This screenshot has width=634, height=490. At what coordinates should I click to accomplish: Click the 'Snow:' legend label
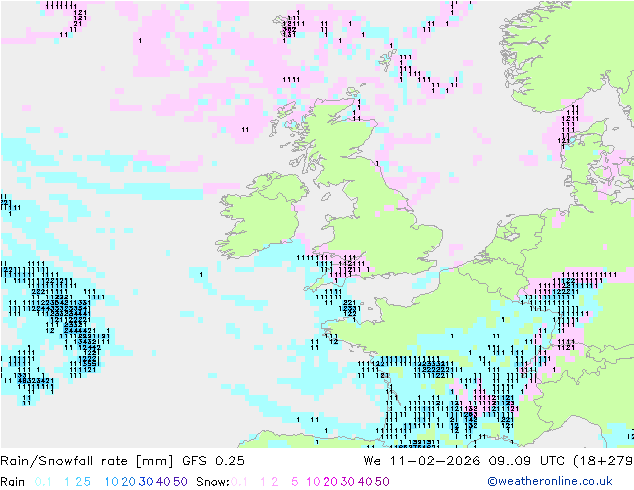tap(213, 482)
